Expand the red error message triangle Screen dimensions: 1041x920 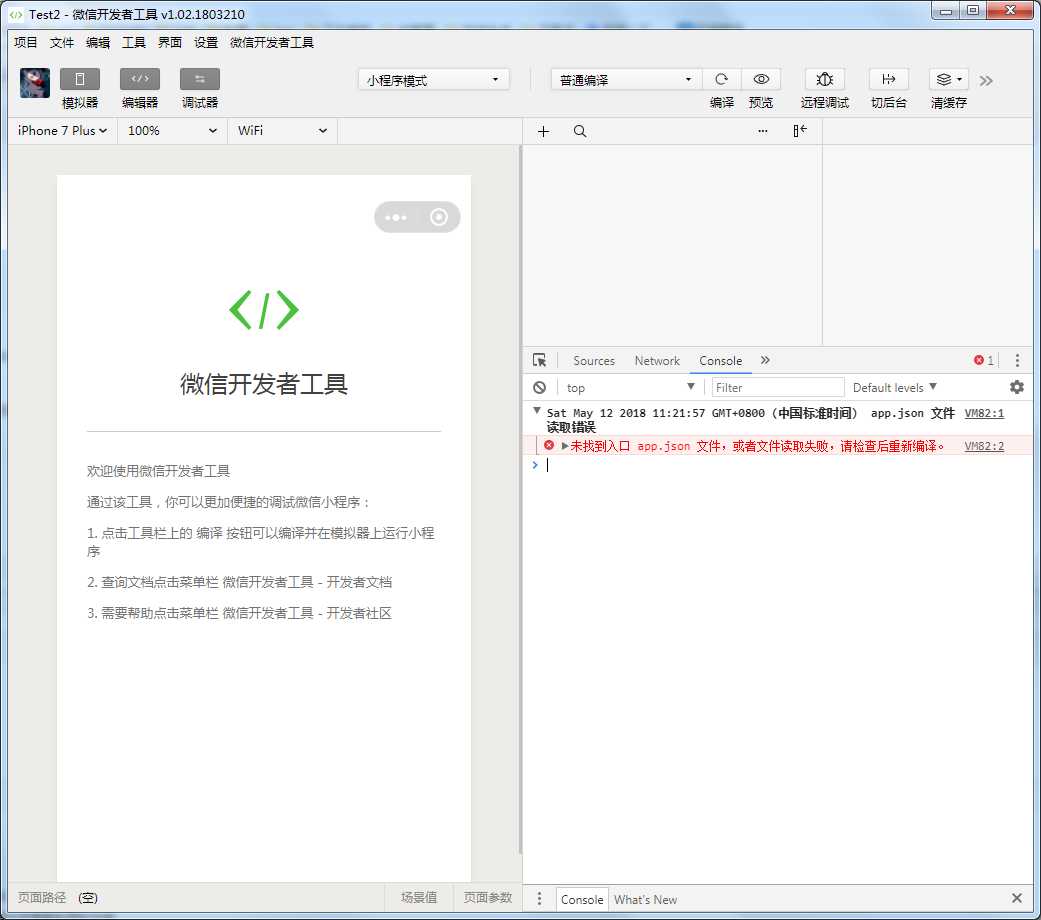565,446
